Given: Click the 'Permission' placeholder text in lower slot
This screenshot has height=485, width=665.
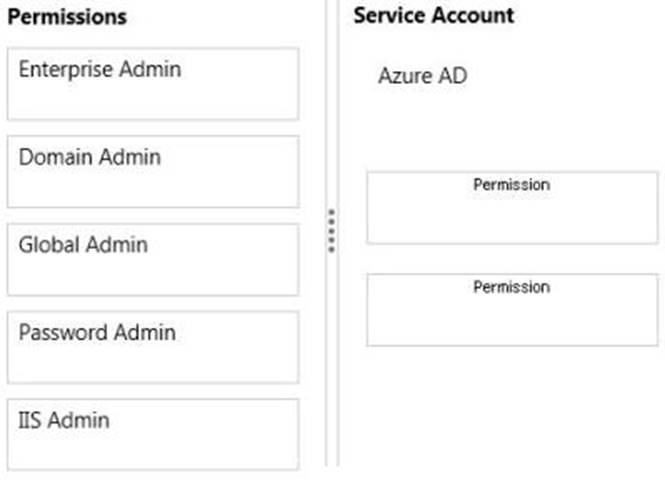Looking at the screenshot, I should coord(511,287).
